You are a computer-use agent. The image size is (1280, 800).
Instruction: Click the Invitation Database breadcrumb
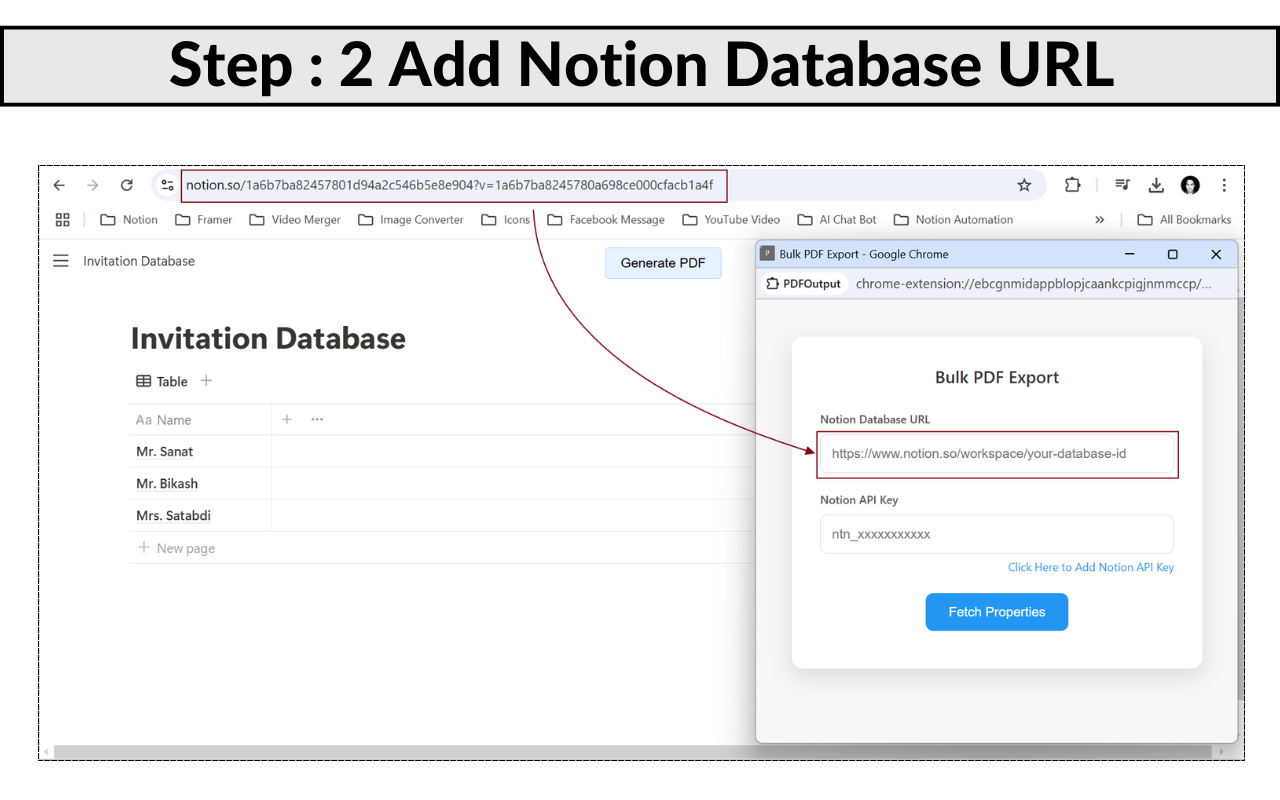139,261
